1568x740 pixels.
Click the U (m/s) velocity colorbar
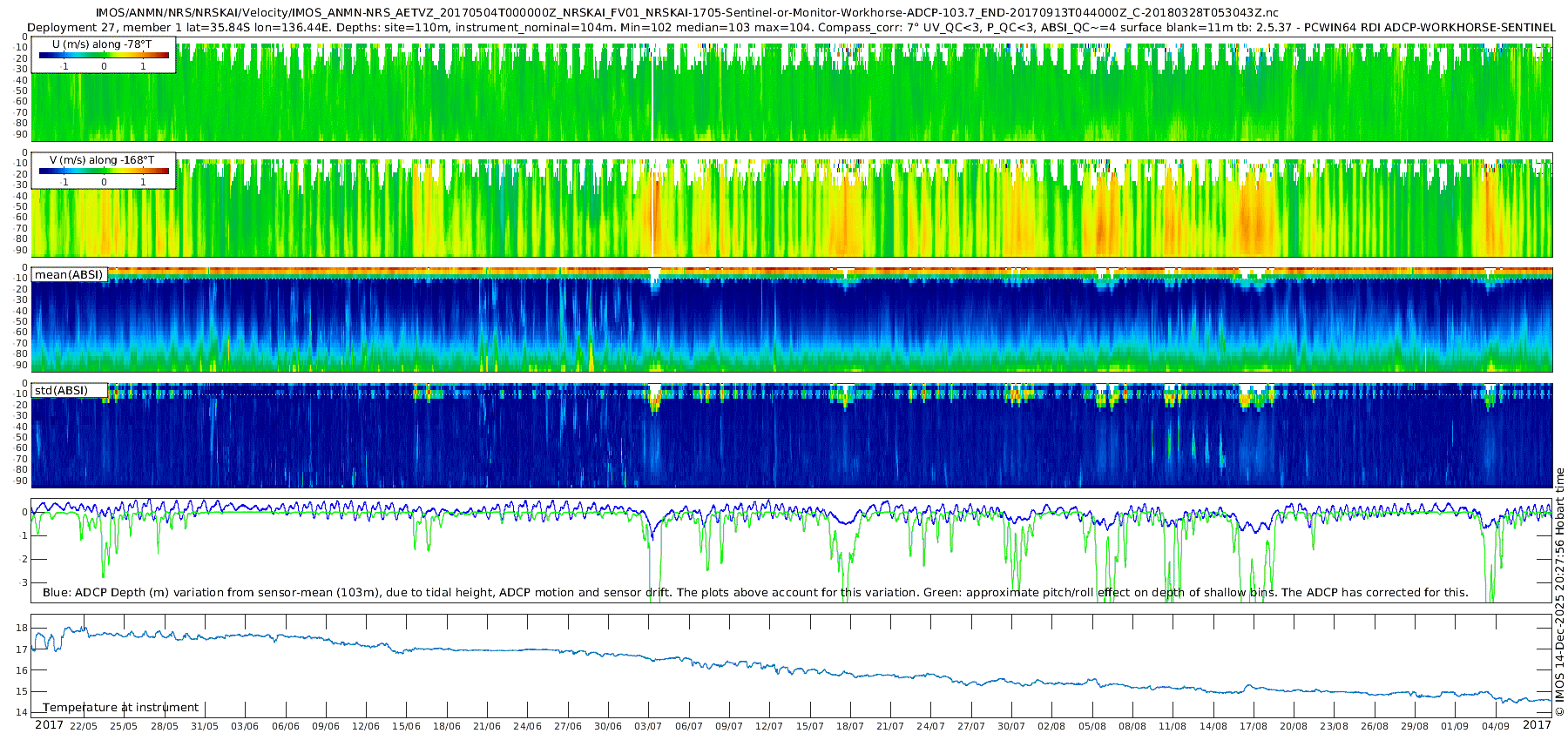pyautogui.click(x=104, y=56)
